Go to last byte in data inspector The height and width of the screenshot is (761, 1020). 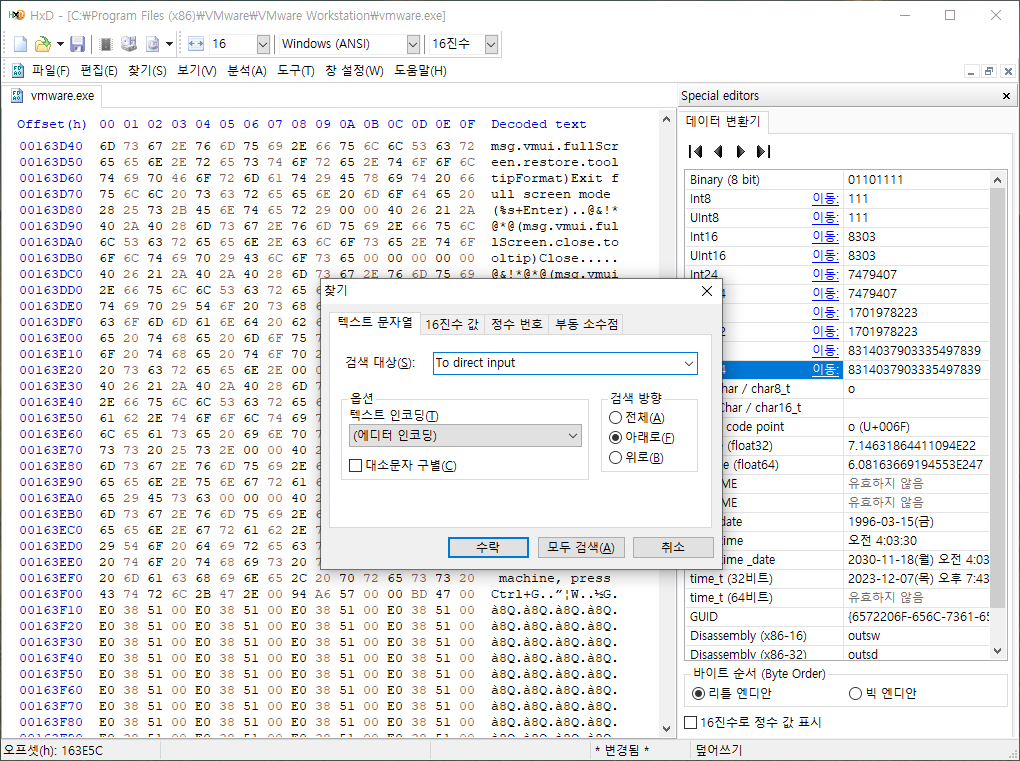(x=763, y=152)
